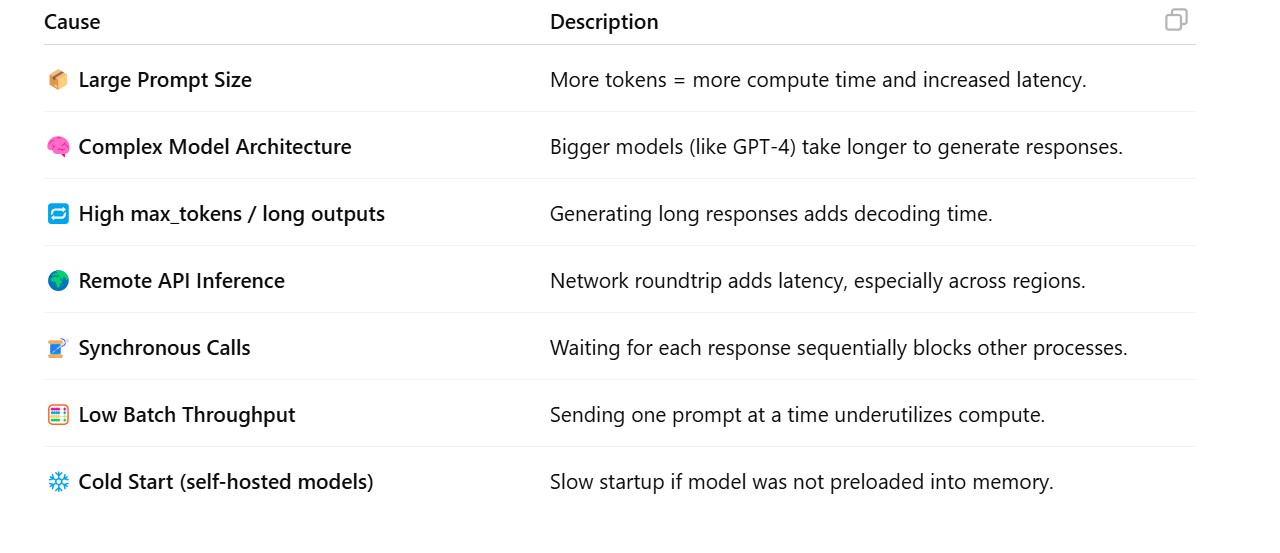Click the Cold Start (self-hosted models) label
Viewport: 1280px width, 553px height.
(x=226, y=482)
